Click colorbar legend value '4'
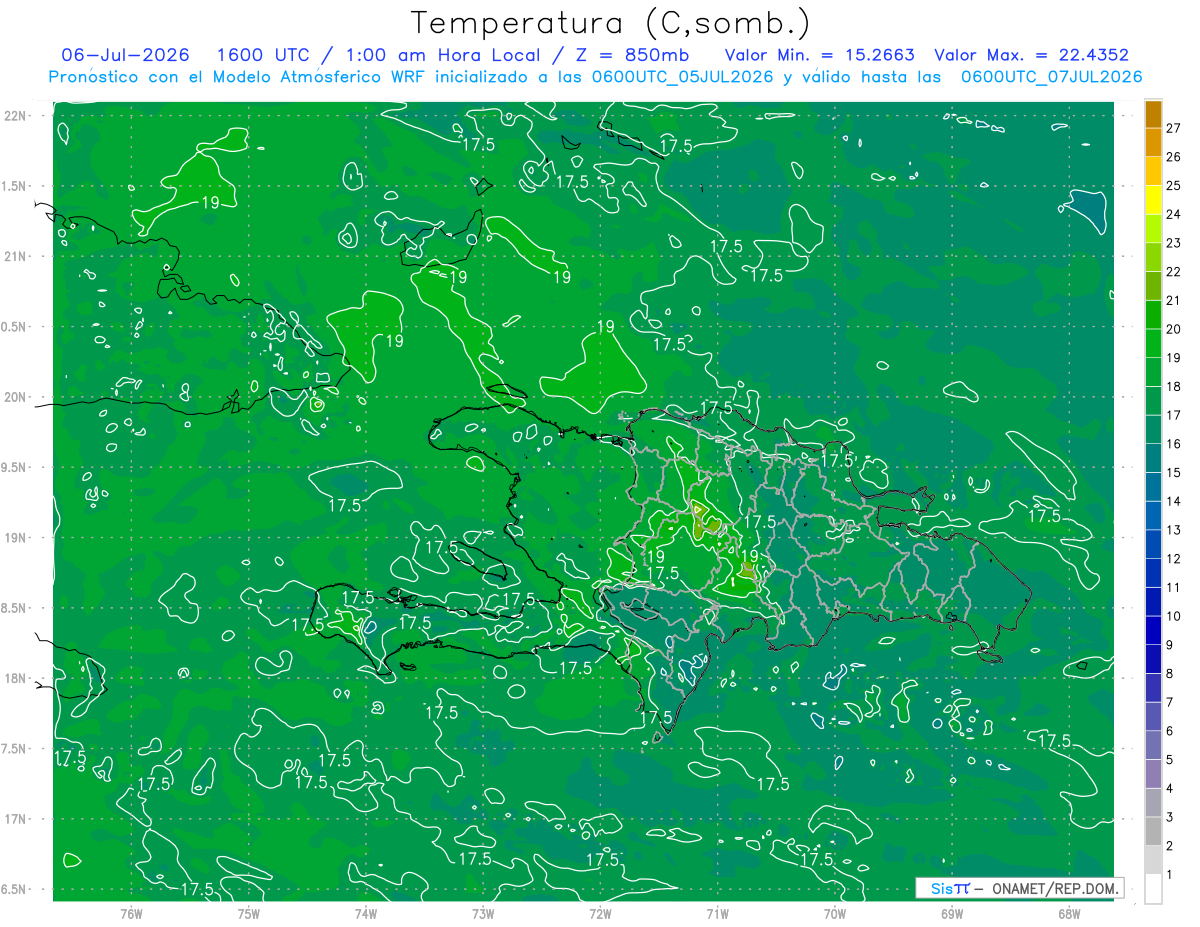Image resolution: width=1200 pixels, height=927 pixels. tap(1171, 788)
